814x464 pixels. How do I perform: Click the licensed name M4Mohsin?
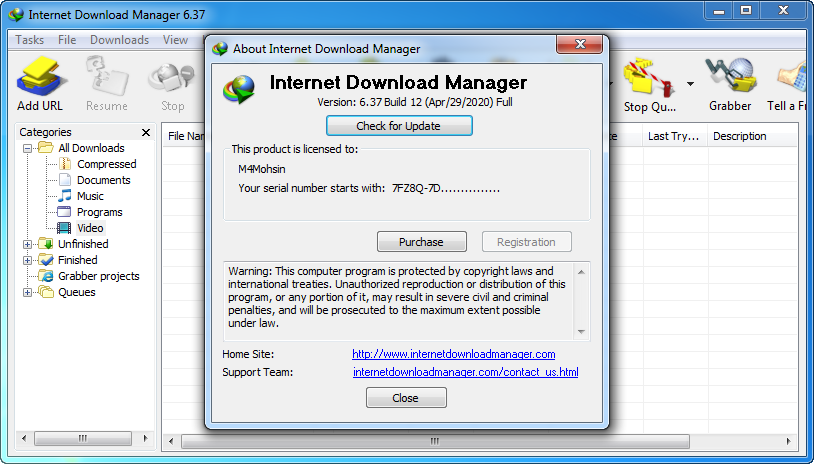262,169
